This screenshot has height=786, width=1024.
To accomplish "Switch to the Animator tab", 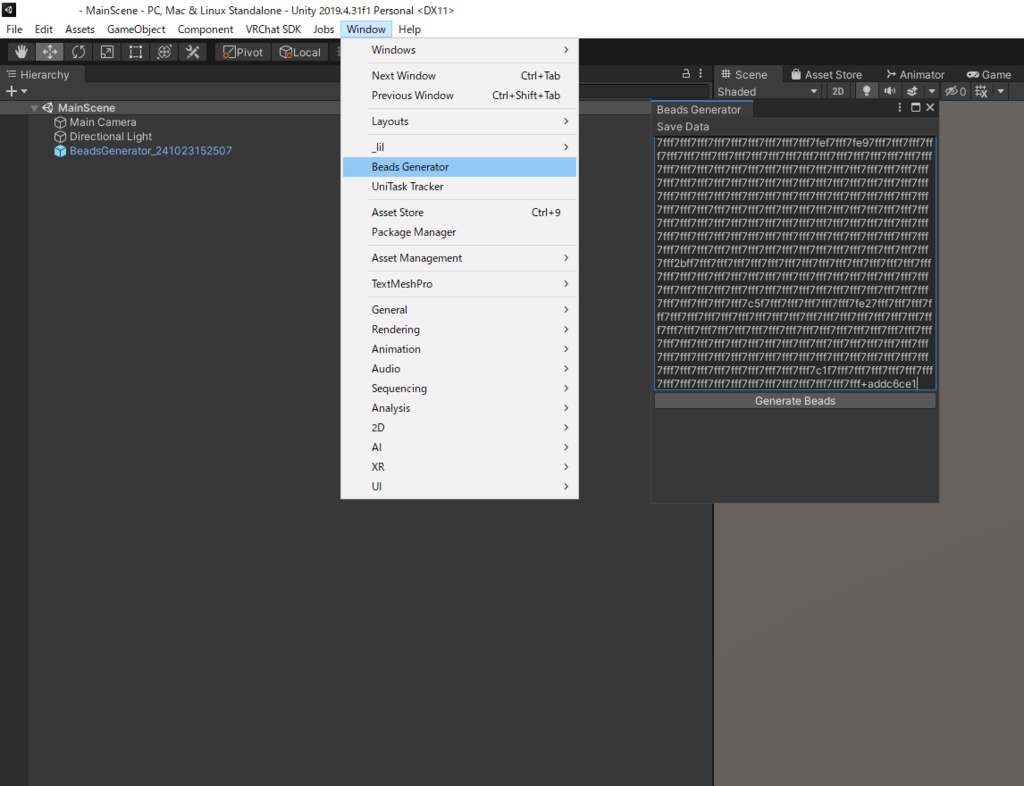I will [x=916, y=74].
